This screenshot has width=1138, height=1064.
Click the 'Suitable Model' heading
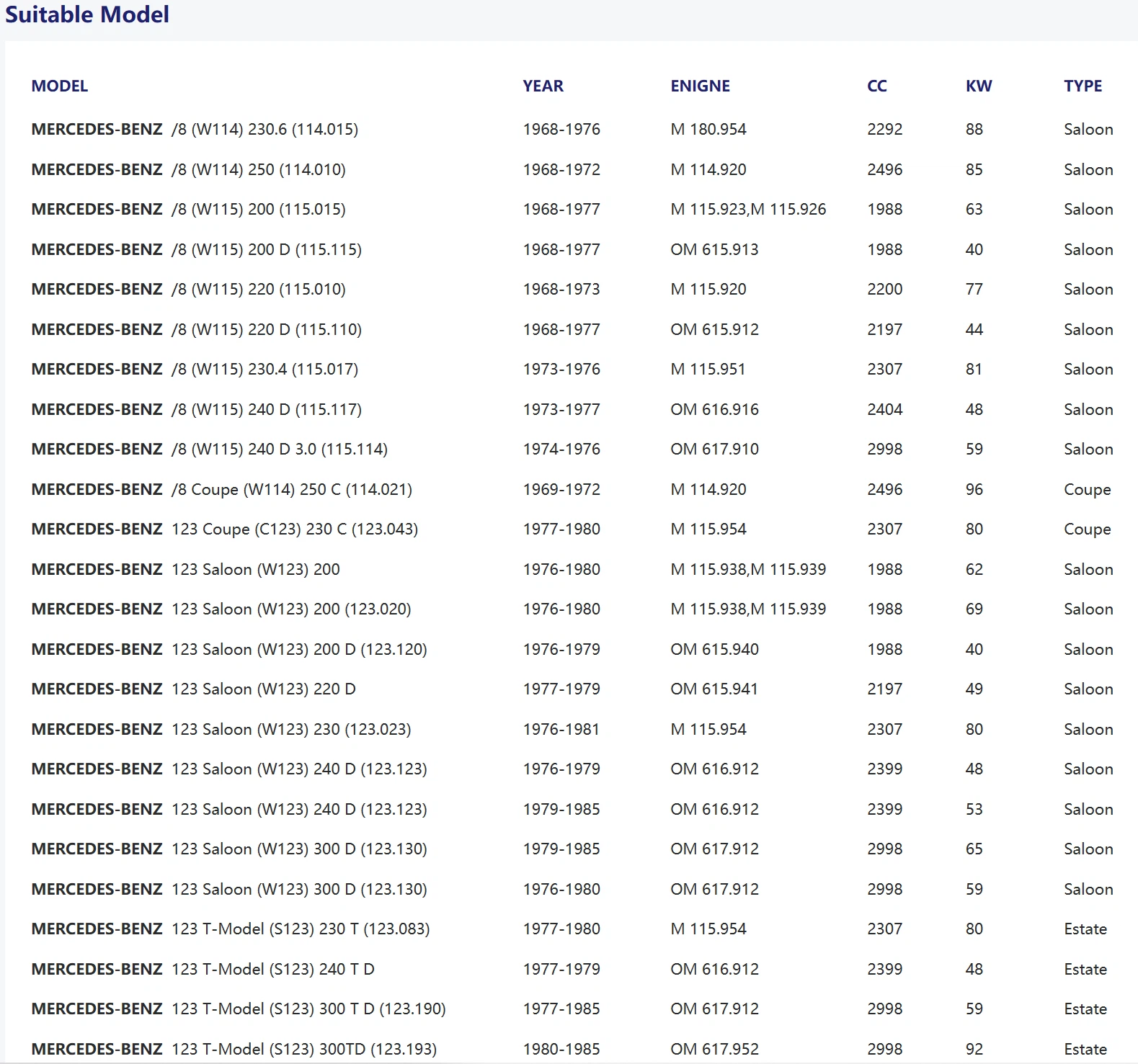[x=87, y=14]
